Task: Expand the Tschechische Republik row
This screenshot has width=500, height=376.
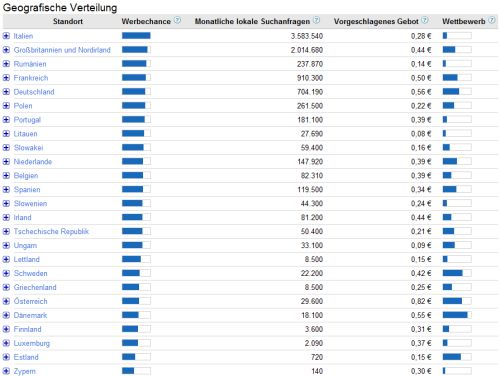Action: click(x=6, y=231)
